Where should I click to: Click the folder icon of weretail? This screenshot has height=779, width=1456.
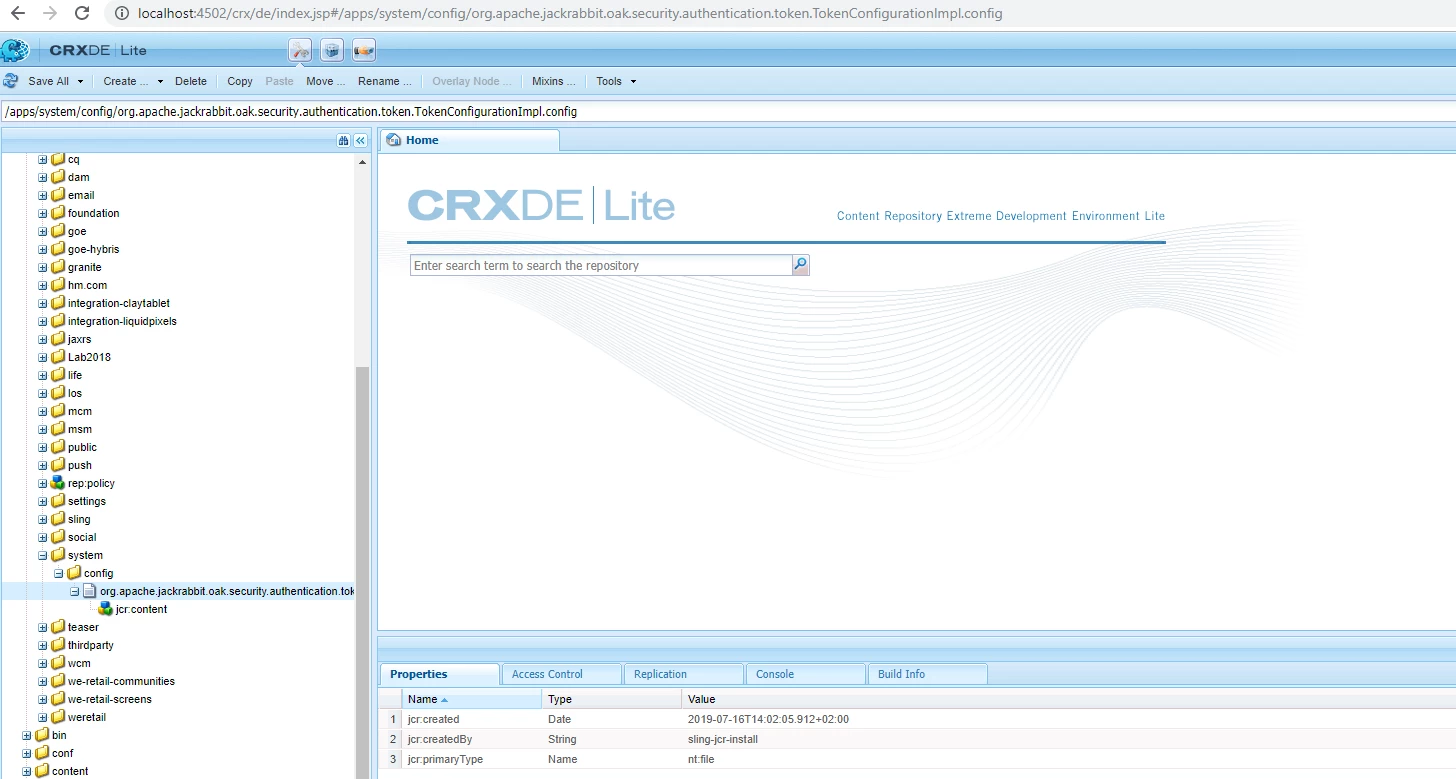coord(58,717)
